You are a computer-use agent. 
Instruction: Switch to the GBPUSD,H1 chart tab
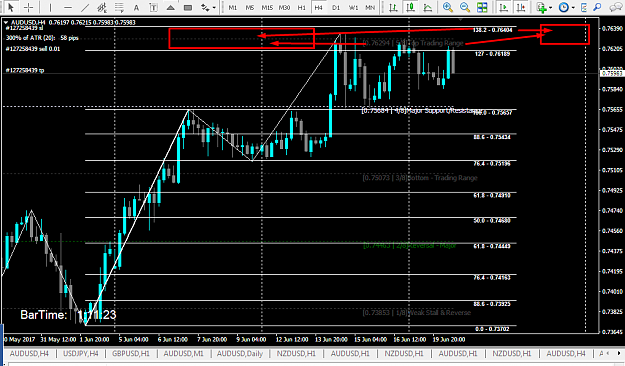(131, 354)
